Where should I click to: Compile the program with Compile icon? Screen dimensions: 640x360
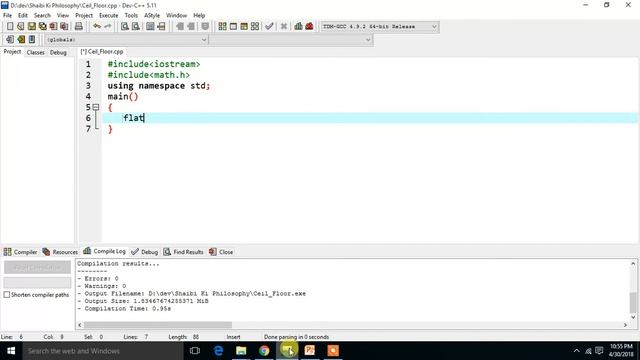click(222, 27)
